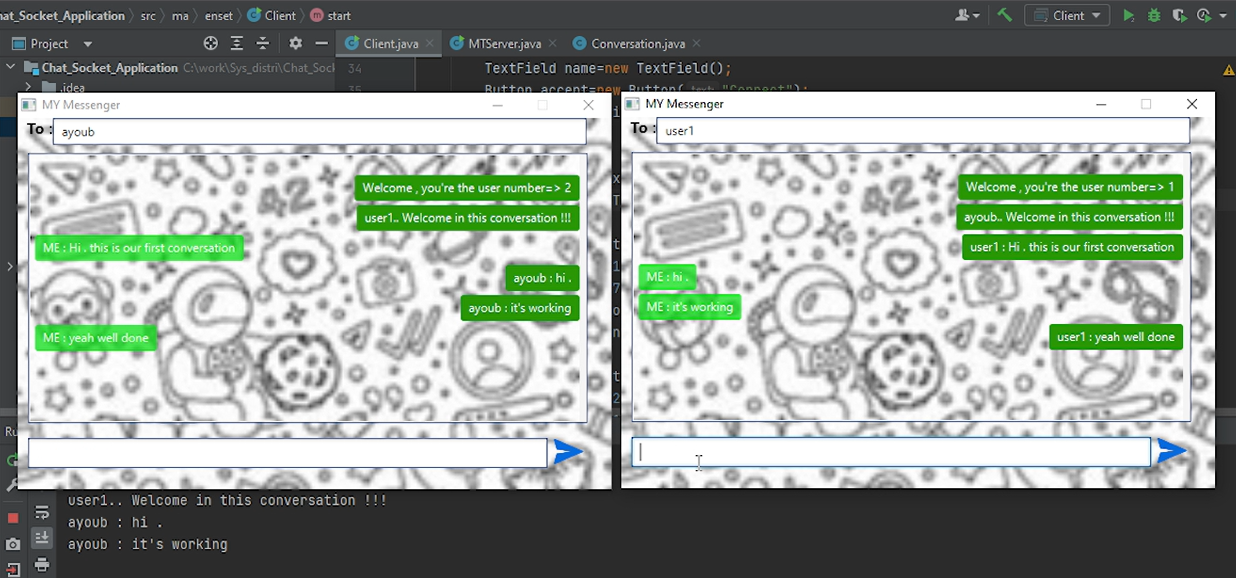Capture thread dump with the camera icon

coord(11,543)
